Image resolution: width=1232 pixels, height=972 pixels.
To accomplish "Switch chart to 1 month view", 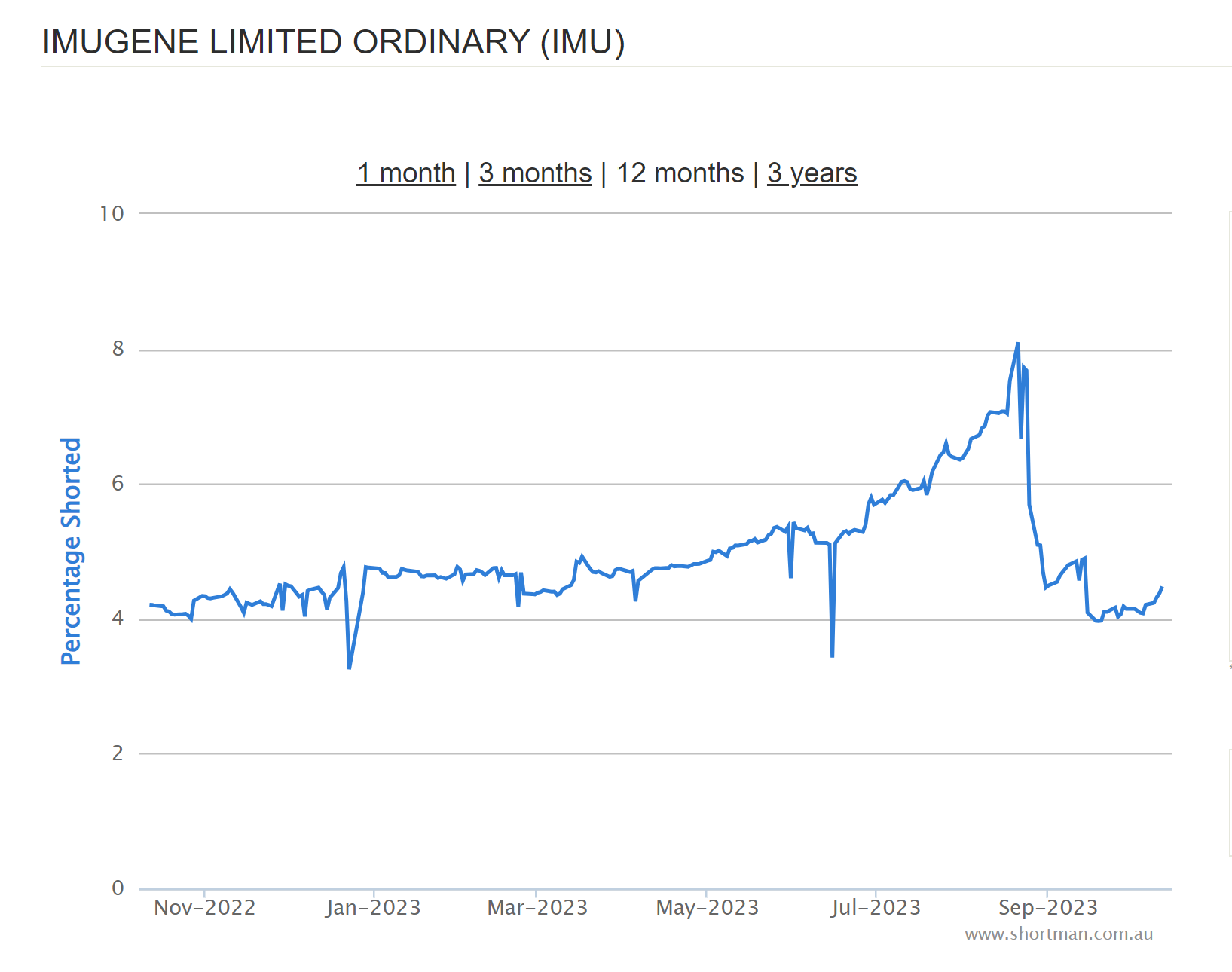I will point(406,173).
